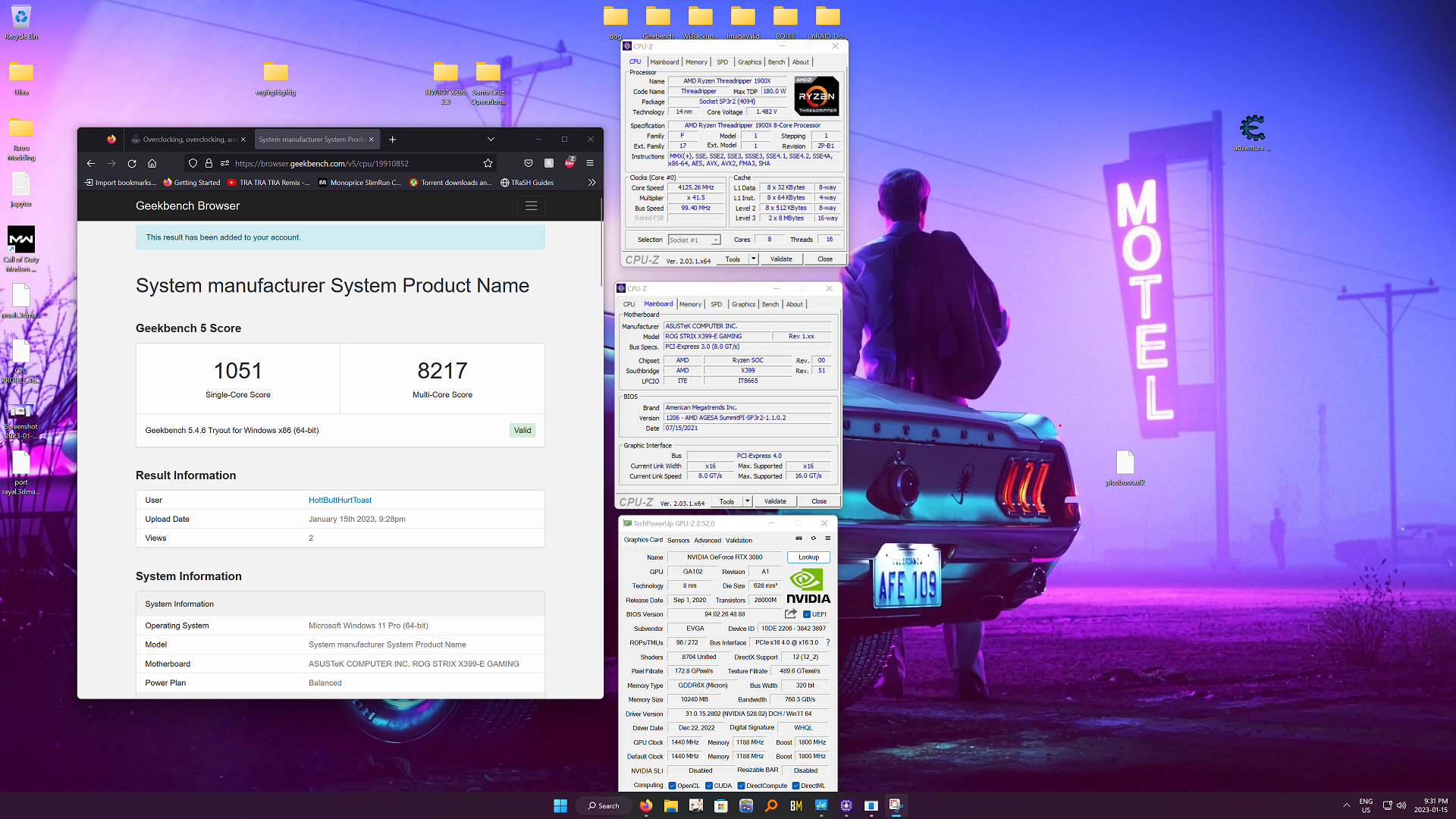Open Geekbench Browser home link

pos(187,206)
